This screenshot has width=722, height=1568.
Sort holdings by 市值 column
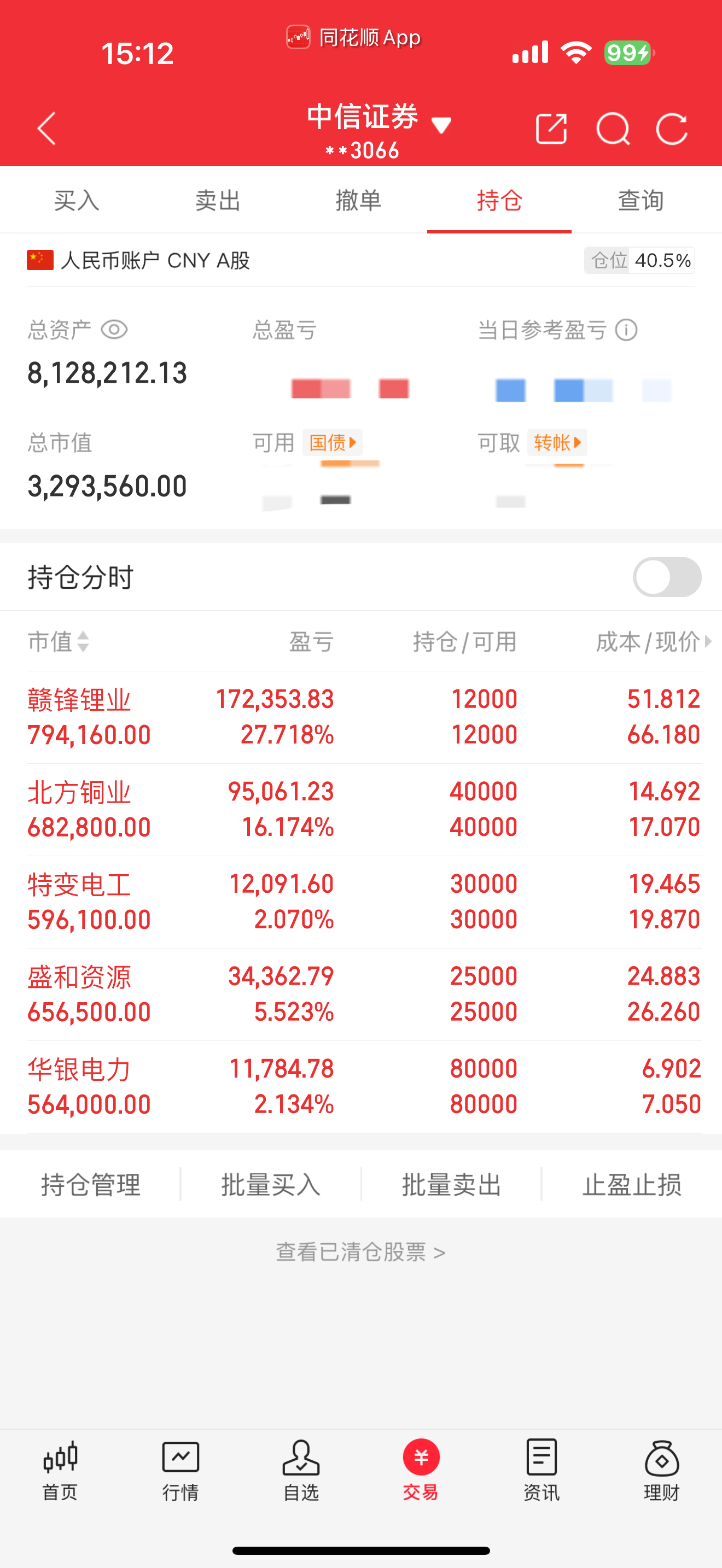point(59,641)
